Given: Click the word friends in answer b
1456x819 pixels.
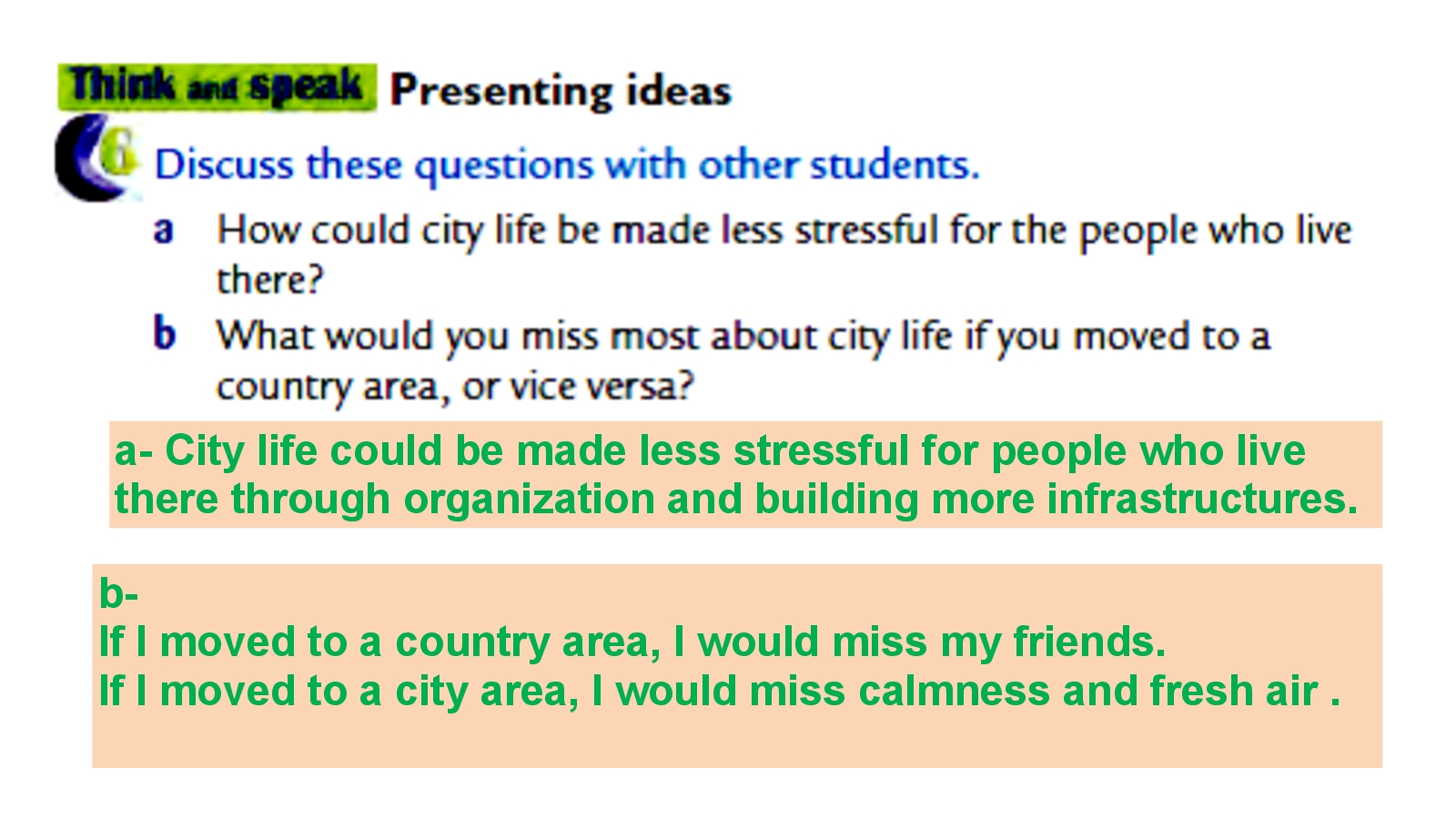Looking at the screenshot, I should (1088, 642).
